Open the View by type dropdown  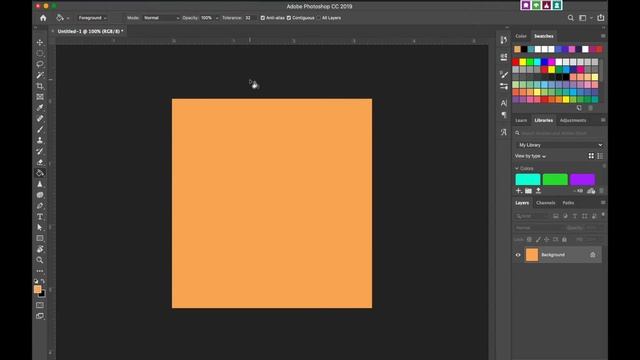(530, 156)
